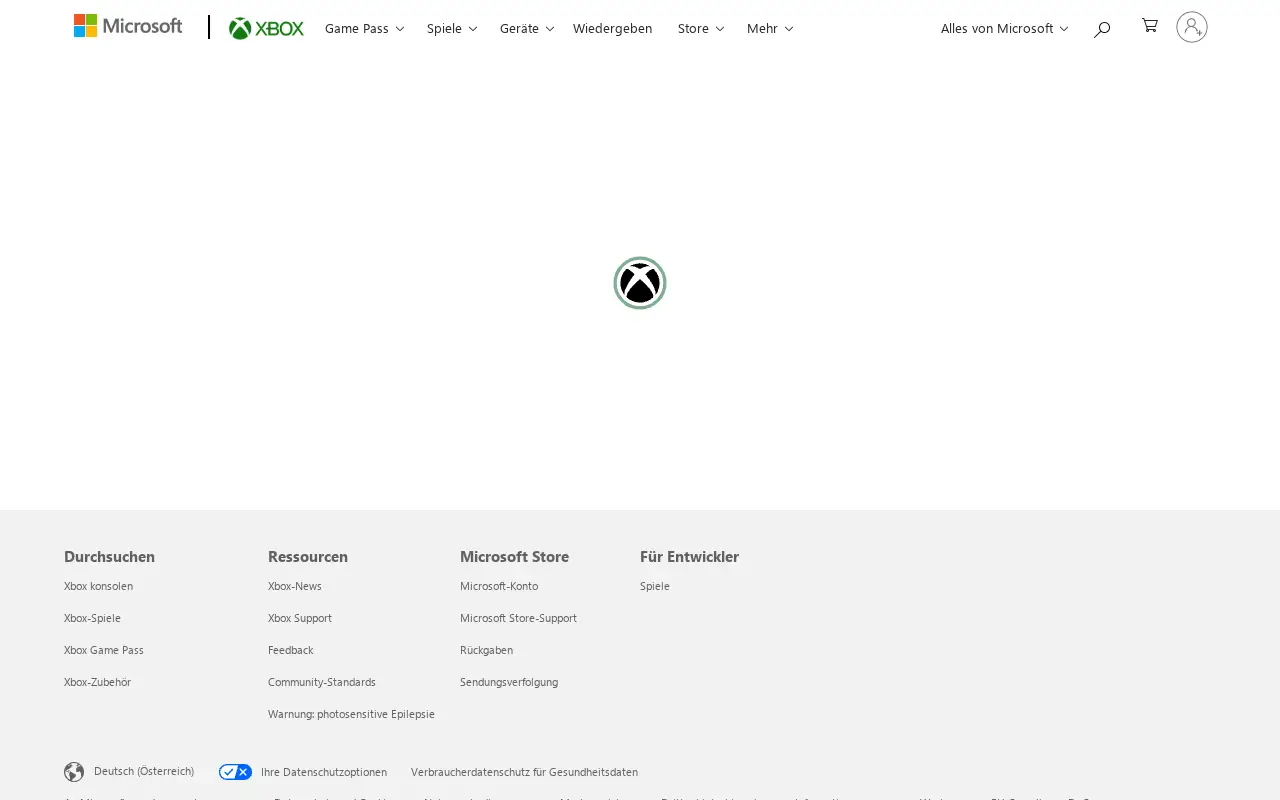The image size is (1280, 800).
Task: Click the globe icon for language selection
Action: pos(74,772)
